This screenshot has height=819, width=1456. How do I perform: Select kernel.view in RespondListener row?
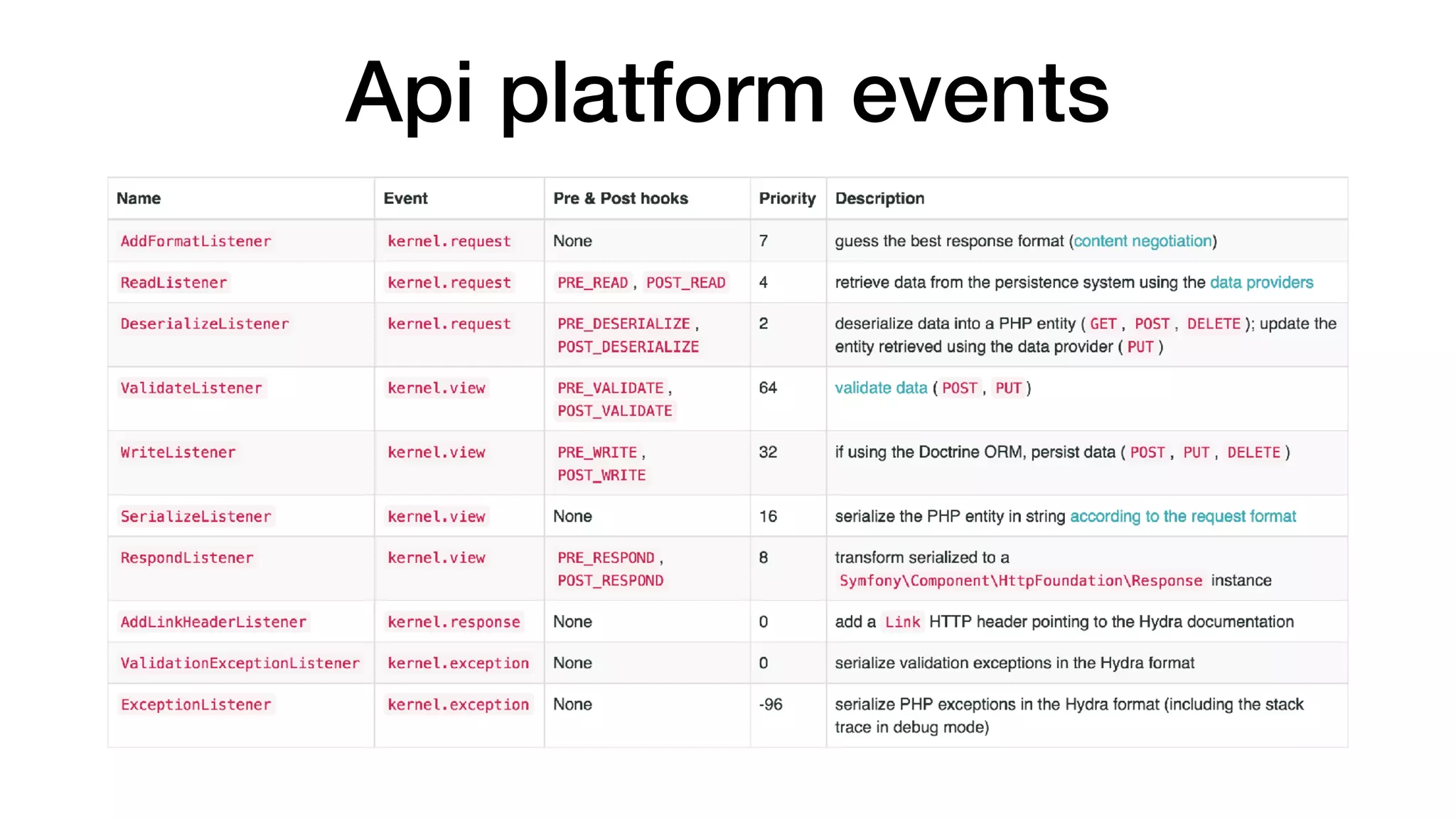click(x=436, y=557)
